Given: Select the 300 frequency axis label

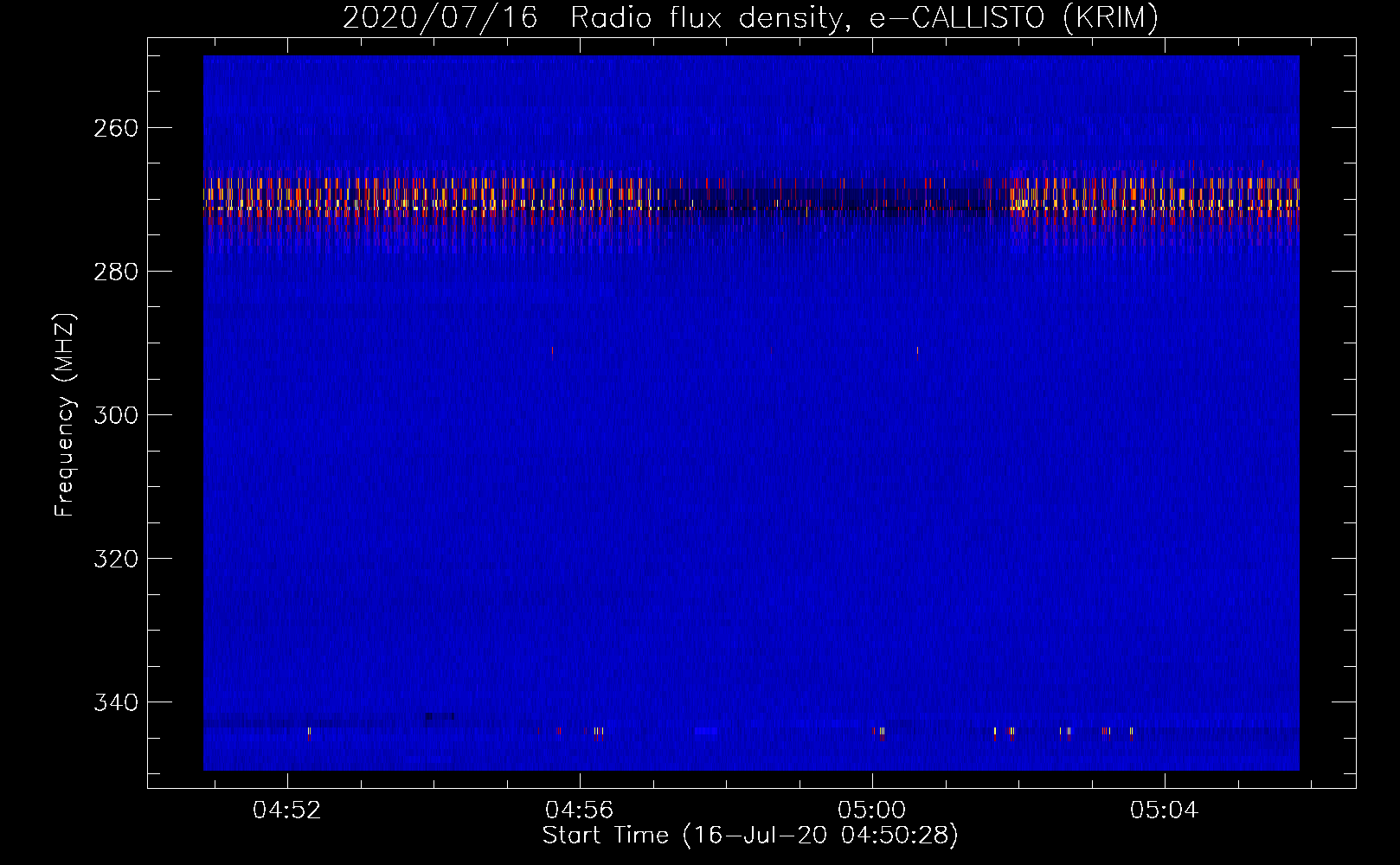Looking at the screenshot, I should coord(116,415).
